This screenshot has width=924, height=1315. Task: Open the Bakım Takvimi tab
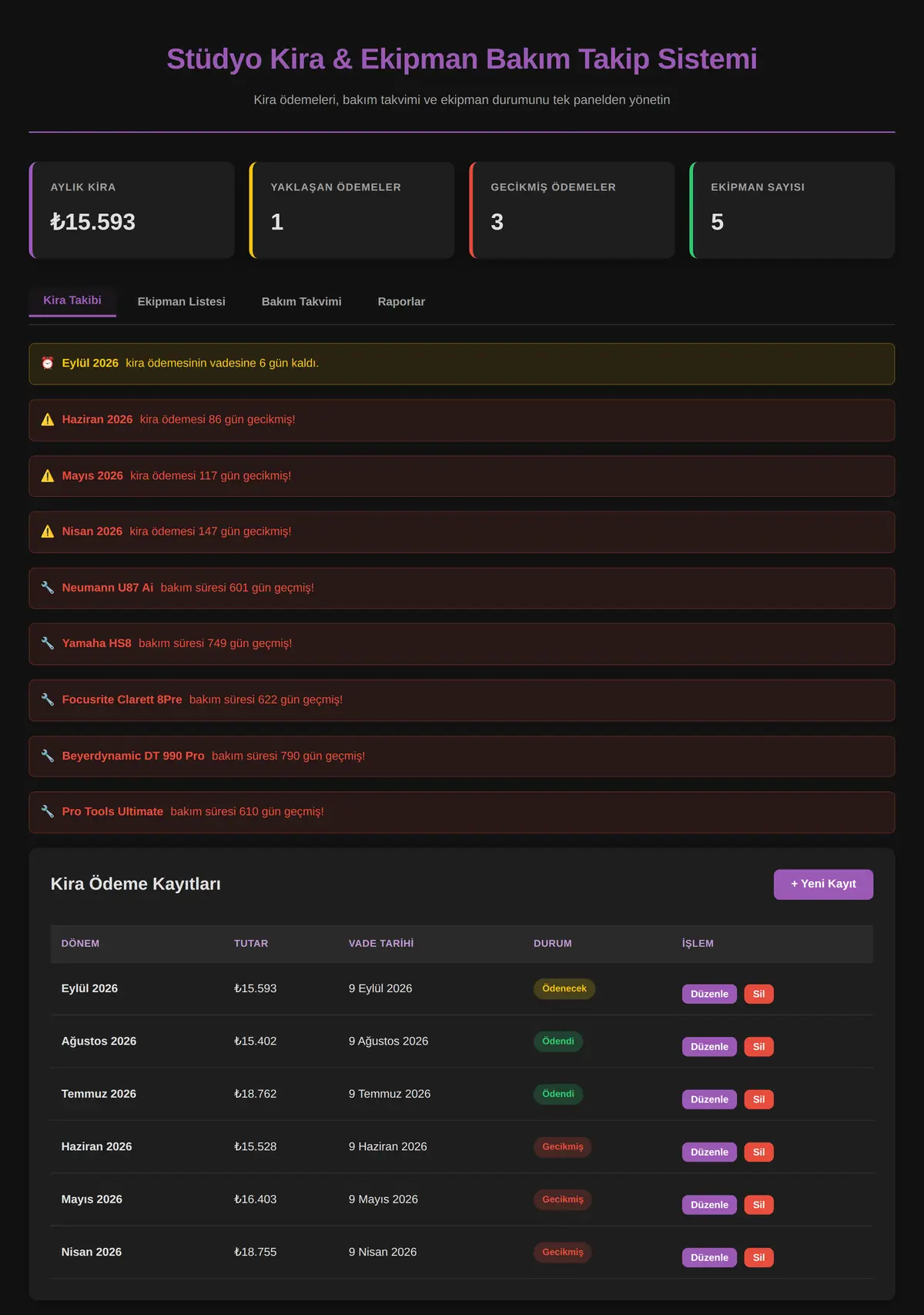coord(302,301)
